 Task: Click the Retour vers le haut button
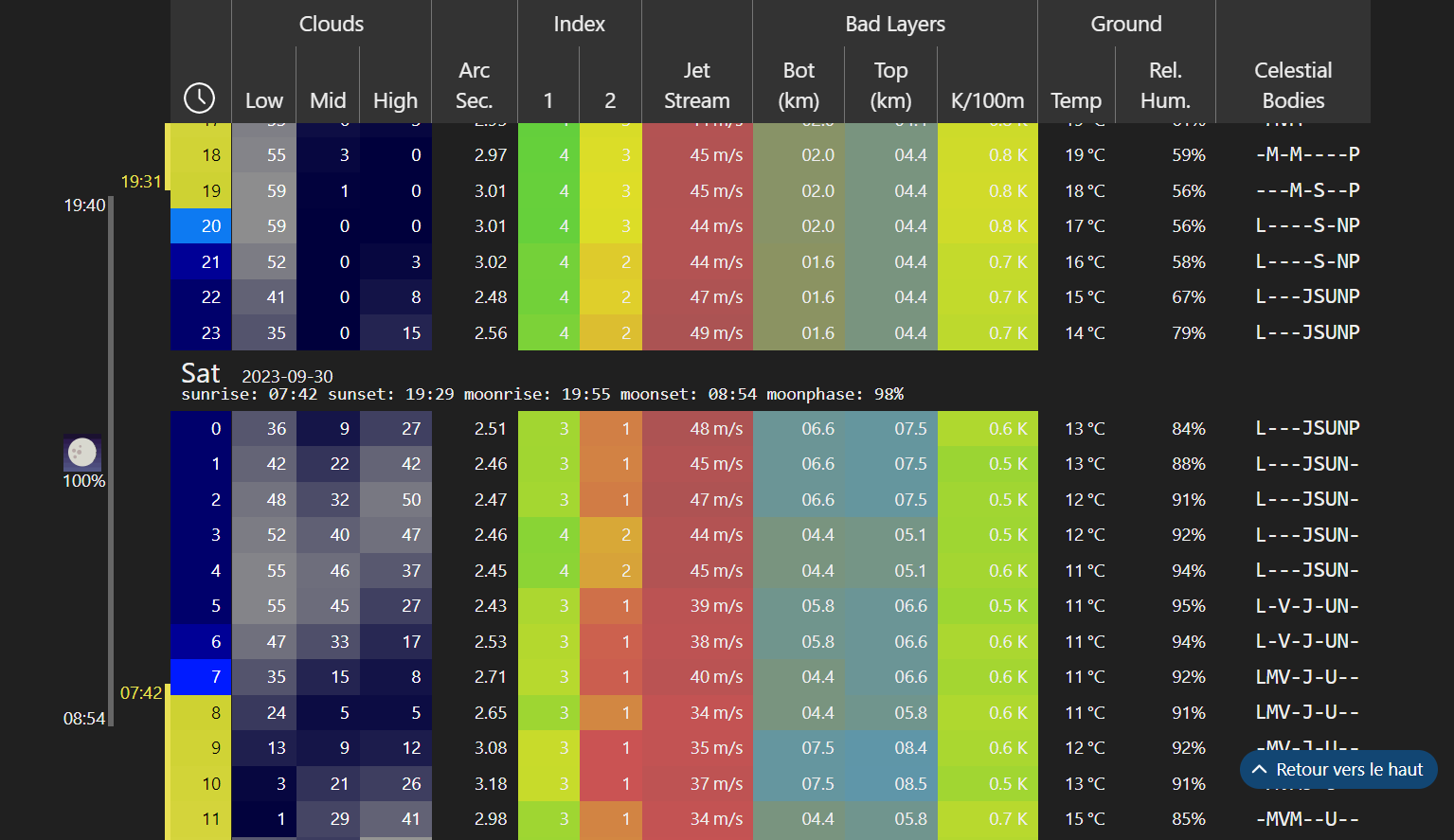[1338, 770]
